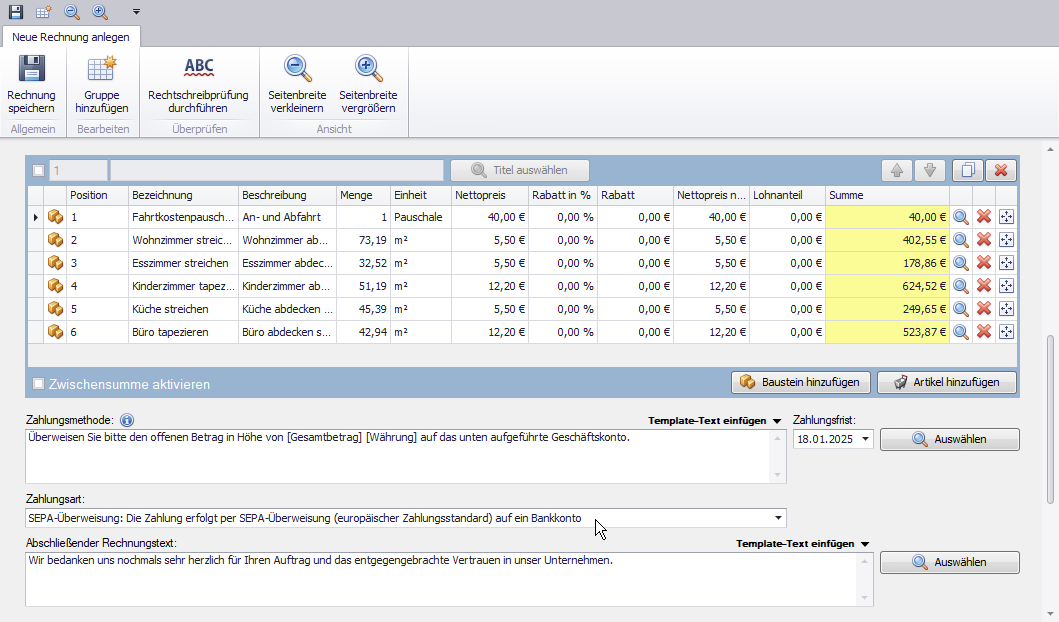This screenshot has height=622, width=1059.
Task: Click the save icon in quick access bar
Action: click(16, 11)
